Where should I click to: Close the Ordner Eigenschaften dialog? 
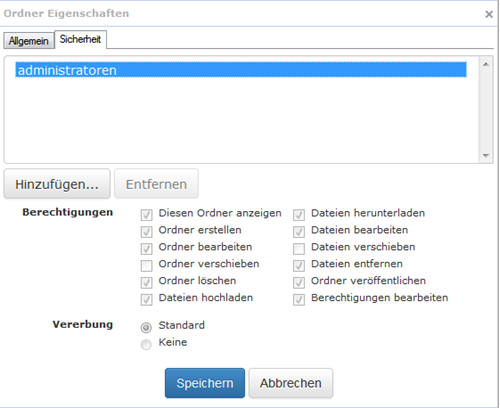(489, 14)
